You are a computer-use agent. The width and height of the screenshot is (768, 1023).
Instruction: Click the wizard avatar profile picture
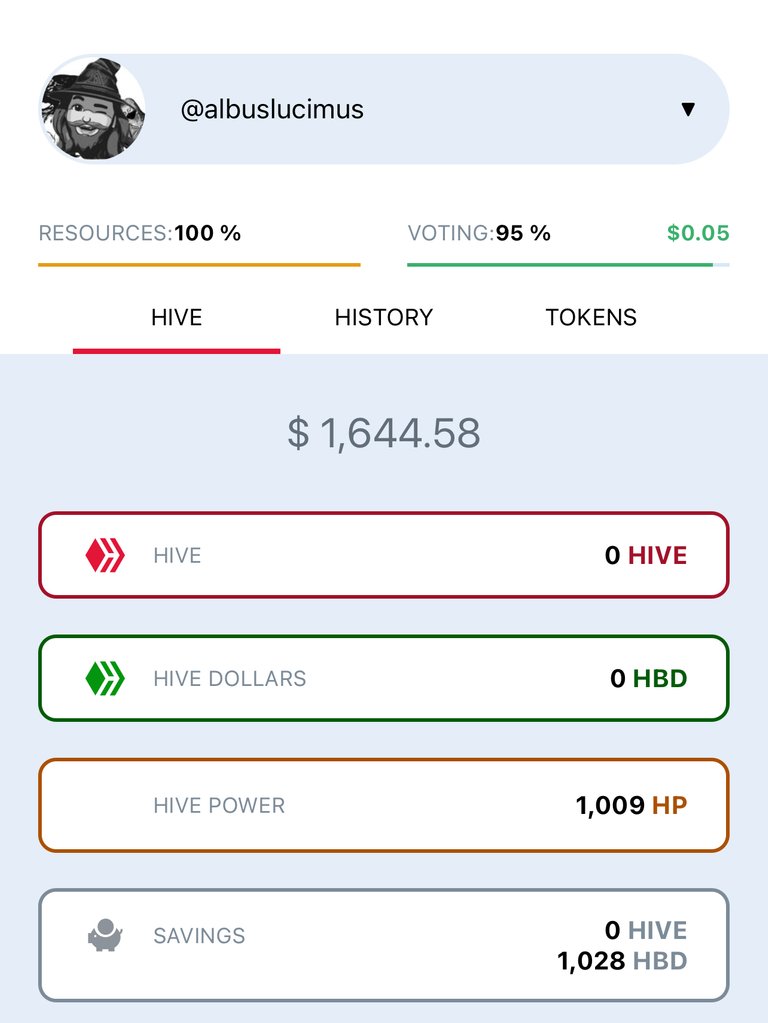92,108
